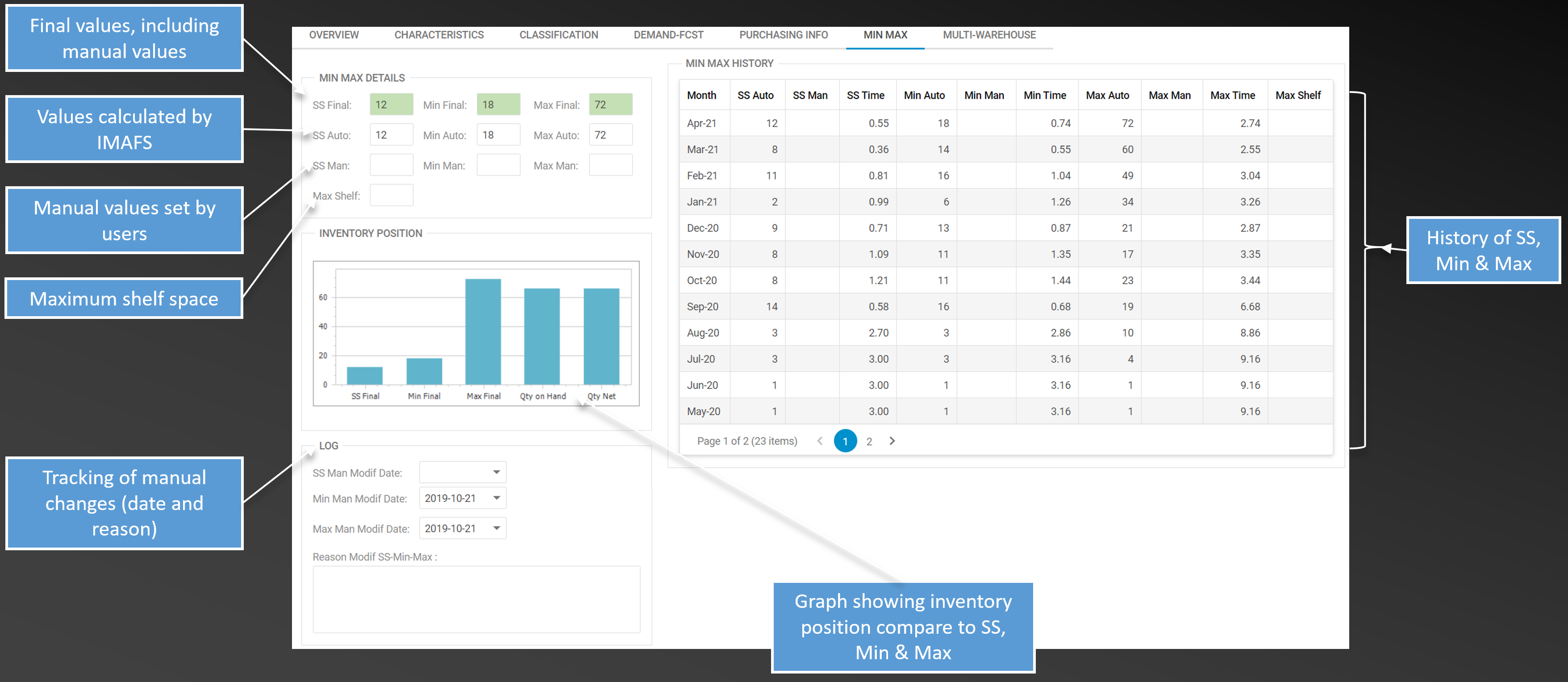This screenshot has width=1568, height=682.
Task: Click inside the SS Man input field
Action: (392, 164)
